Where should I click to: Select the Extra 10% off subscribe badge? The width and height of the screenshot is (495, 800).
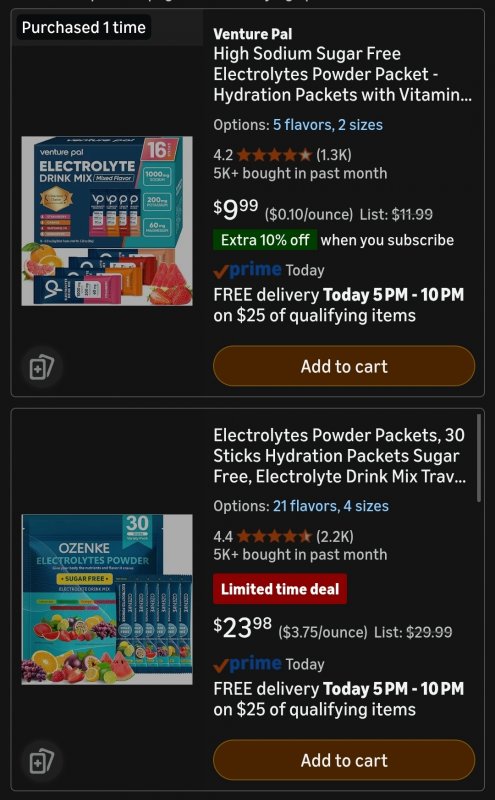[x=265, y=240]
